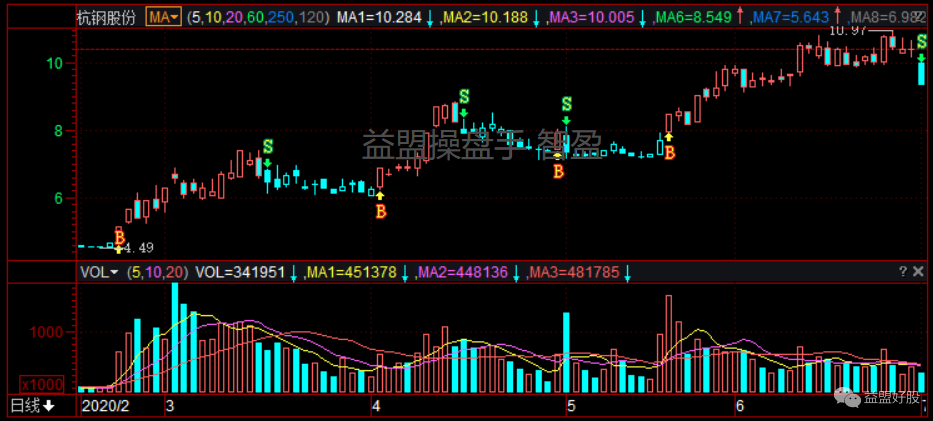This screenshot has height=421, width=933.
Task: Click the VOL=341951 readout
Action: [x=240, y=272]
